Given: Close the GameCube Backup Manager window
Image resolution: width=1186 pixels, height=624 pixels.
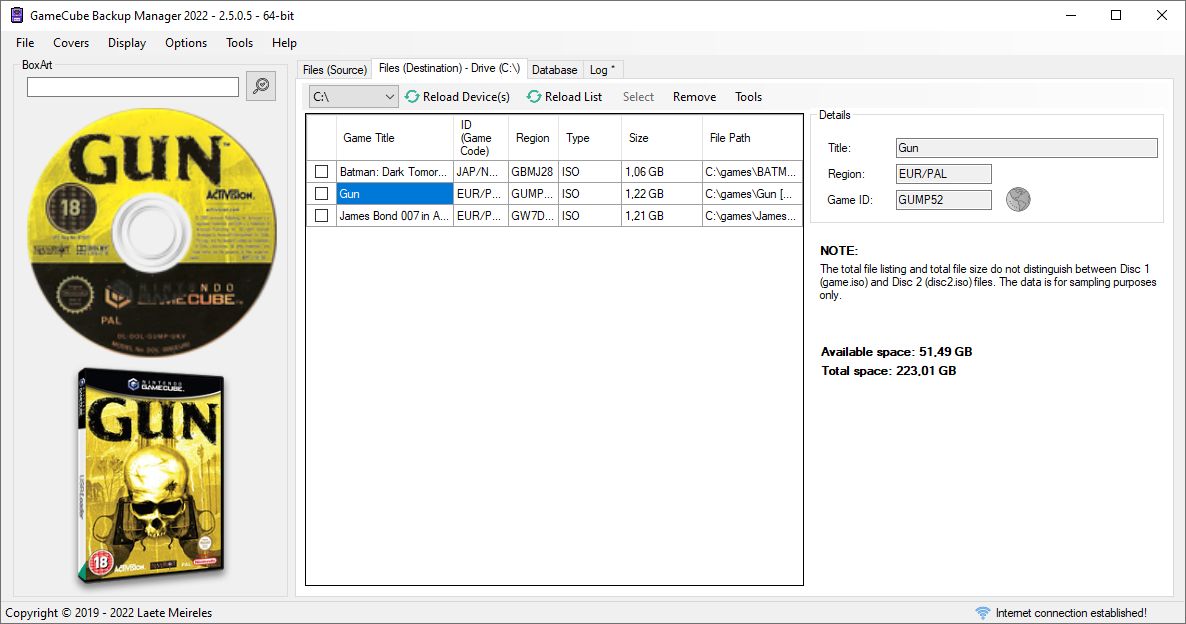Looking at the screenshot, I should 1162,15.
